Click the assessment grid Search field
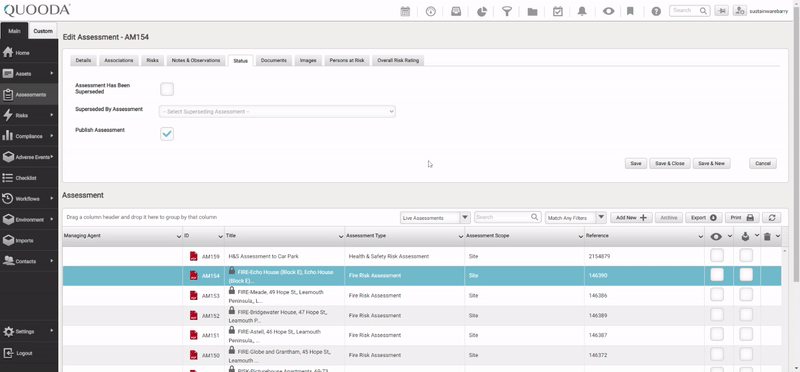The width and height of the screenshot is (800, 372). point(507,217)
